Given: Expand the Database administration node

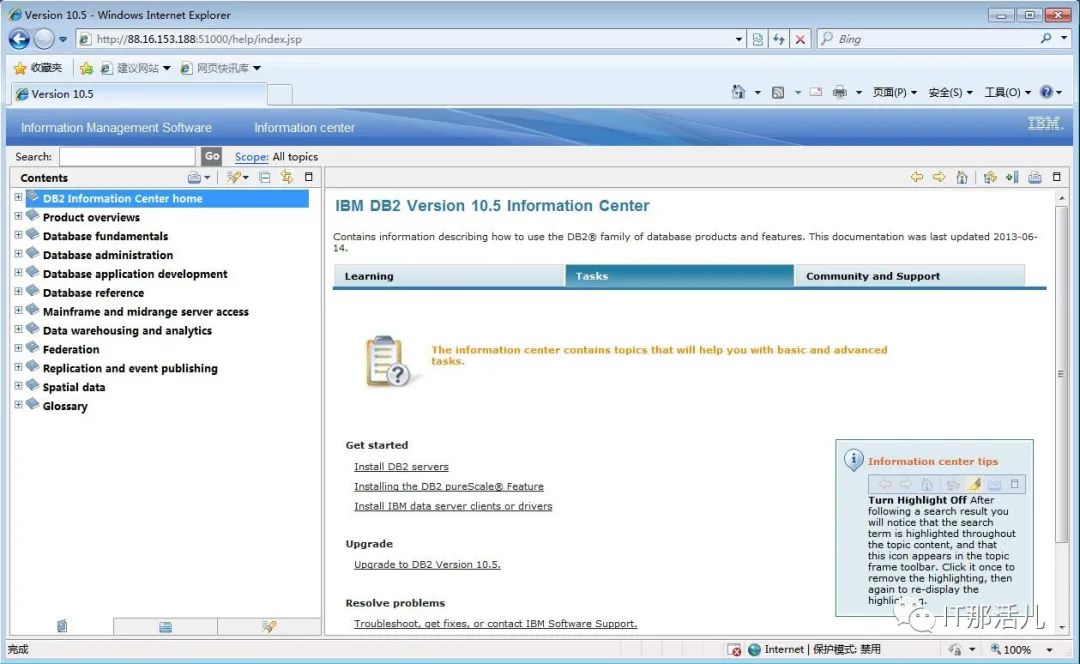Looking at the screenshot, I should point(19,253).
